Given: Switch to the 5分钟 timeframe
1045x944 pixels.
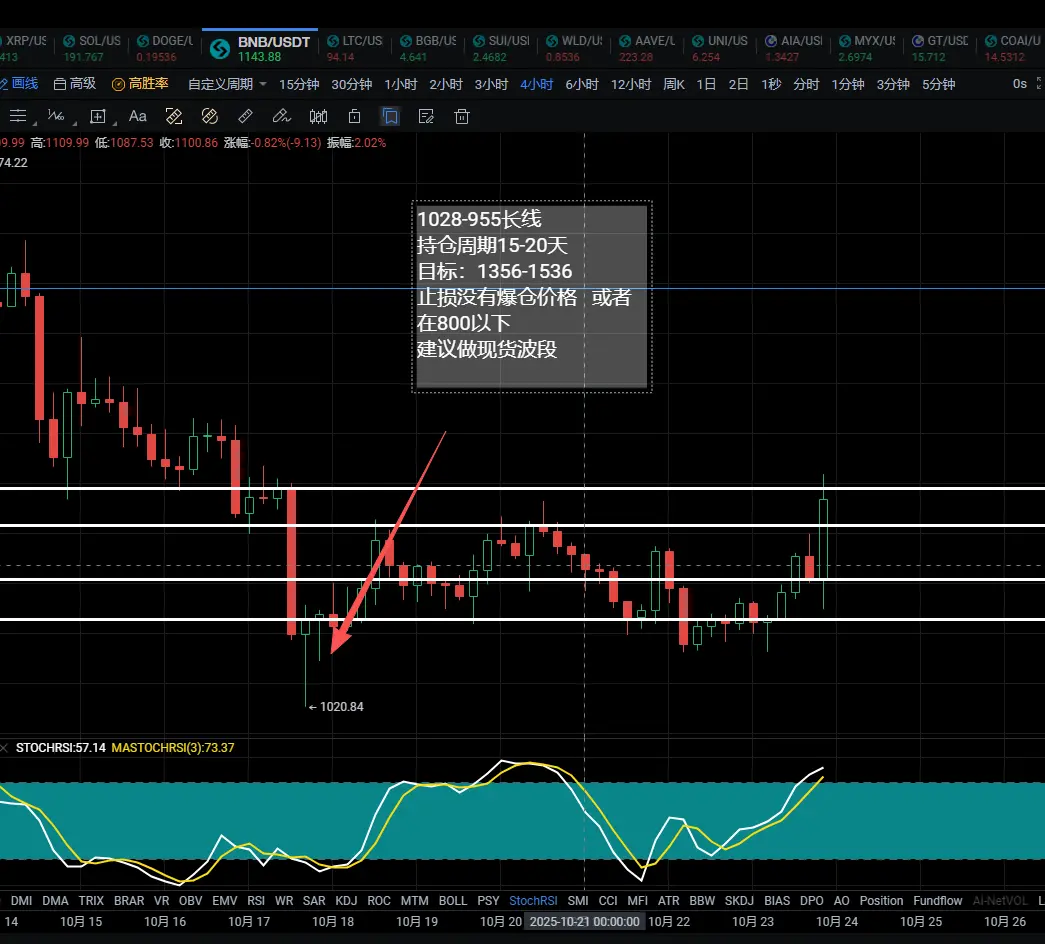Looking at the screenshot, I should coord(938,84).
